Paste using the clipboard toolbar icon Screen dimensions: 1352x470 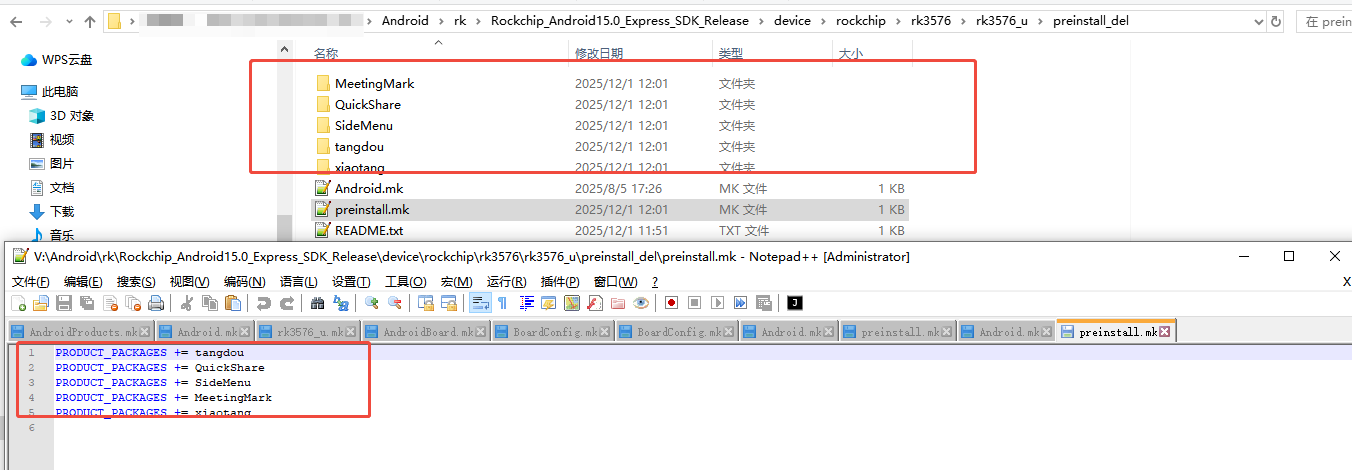pyautogui.click(x=232, y=303)
